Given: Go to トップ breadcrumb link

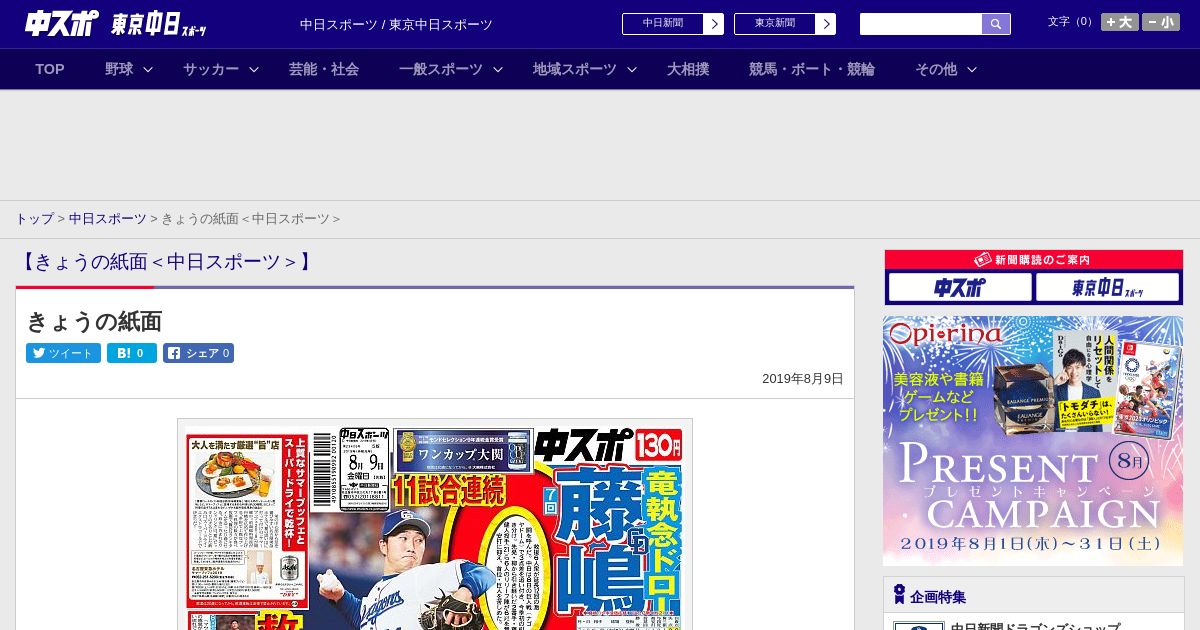Looking at the screenshot, I should [34, 218].
